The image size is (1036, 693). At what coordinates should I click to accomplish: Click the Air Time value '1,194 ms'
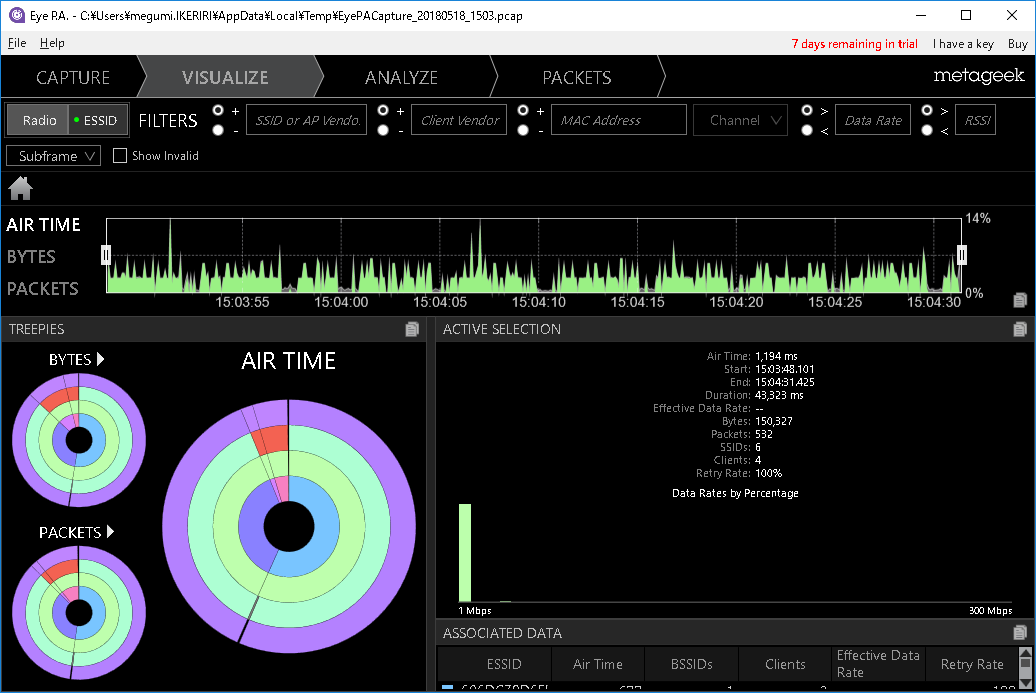776,356
